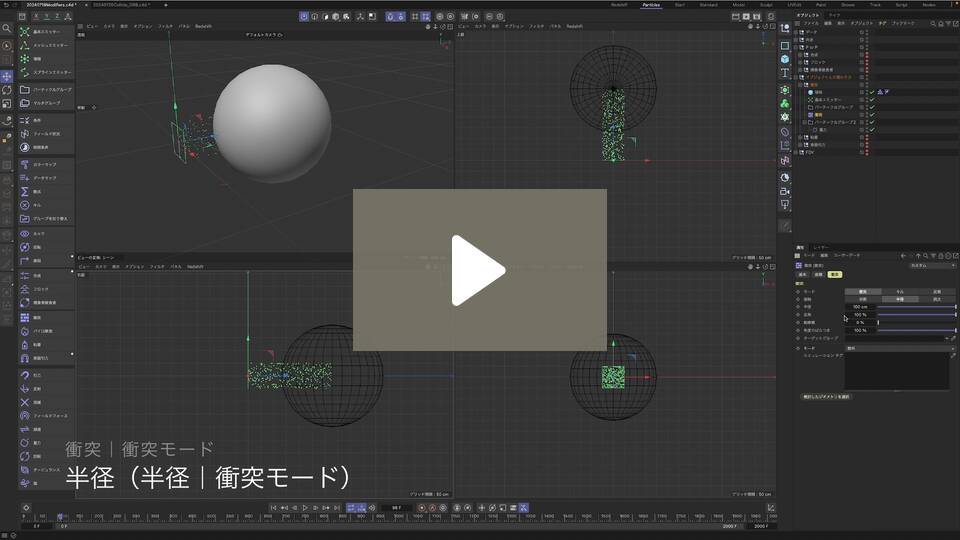Viewport: 960px width, 540px height.
Task: Toggle green checkmark of the sphere object
Action: click(872, 92)
